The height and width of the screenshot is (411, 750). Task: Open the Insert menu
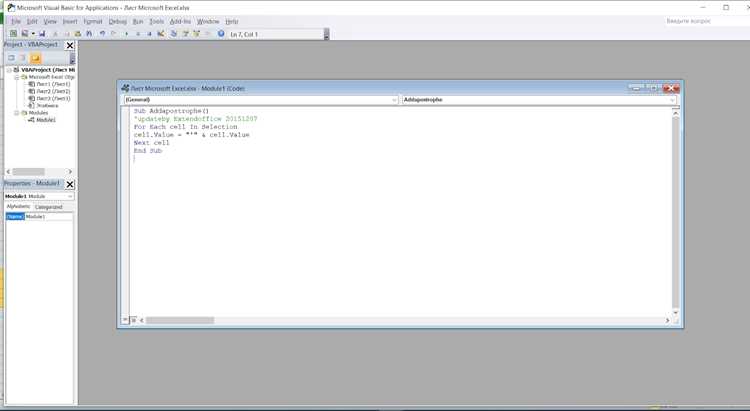tap(70, 22)
